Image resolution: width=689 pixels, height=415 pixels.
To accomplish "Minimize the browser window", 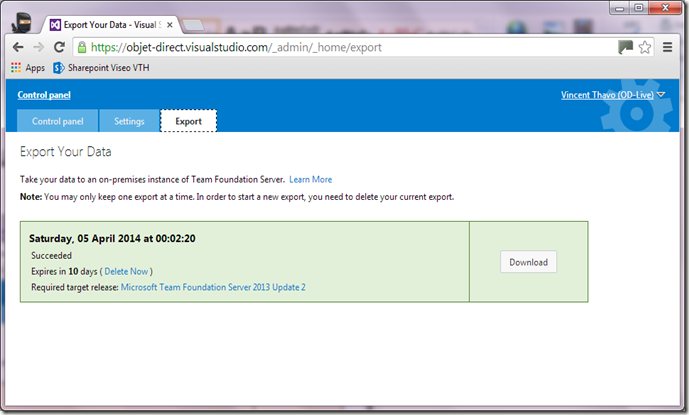I will (620, 8).
